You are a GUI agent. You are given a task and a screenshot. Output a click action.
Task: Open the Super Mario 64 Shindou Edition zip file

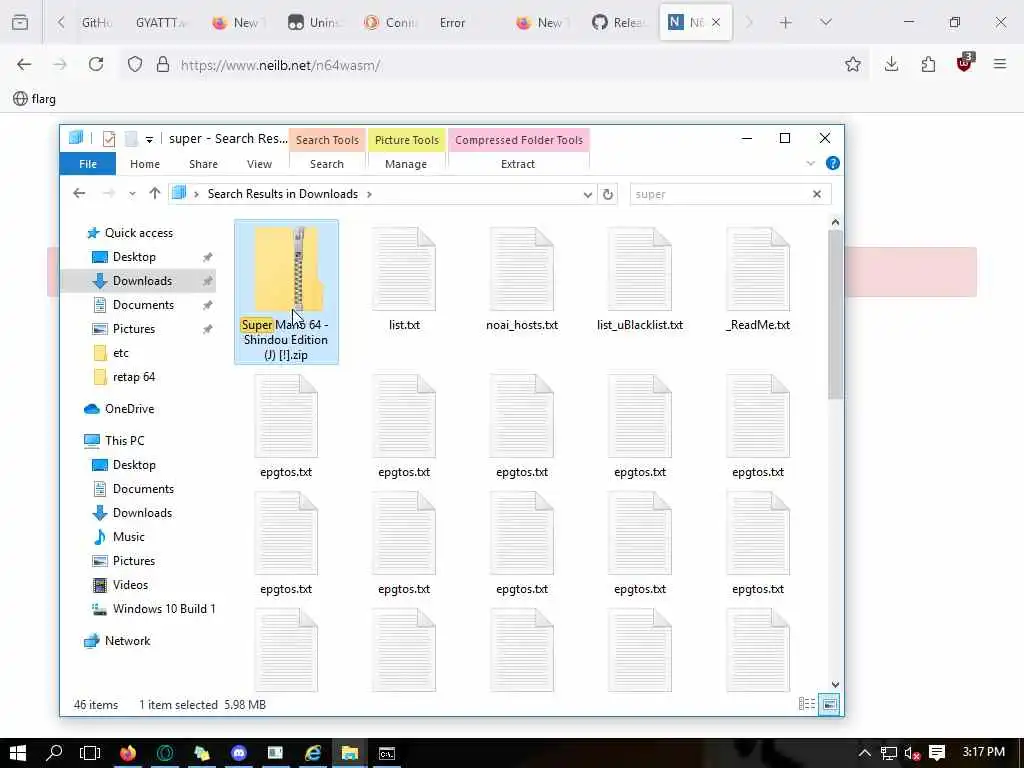point(286,291)
